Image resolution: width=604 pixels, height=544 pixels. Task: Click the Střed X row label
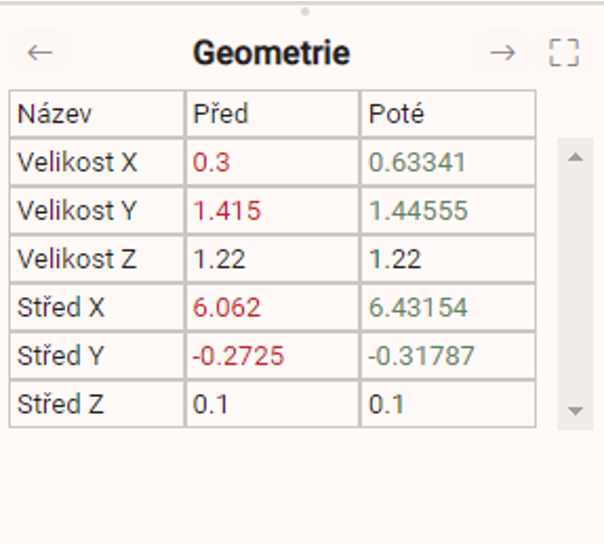click(x=61, y=308)
